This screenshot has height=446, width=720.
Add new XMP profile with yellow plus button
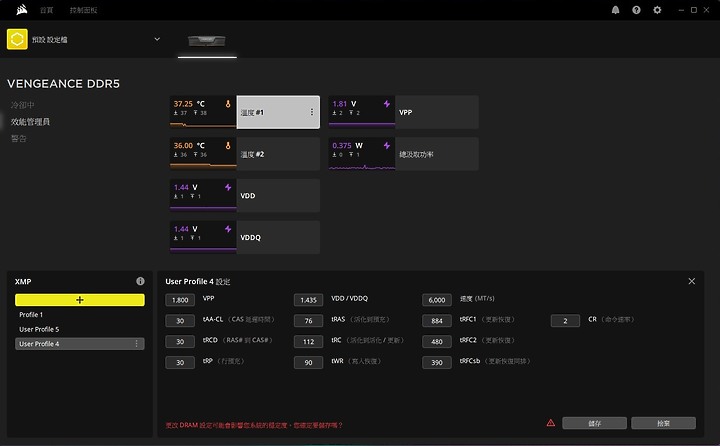80,300
